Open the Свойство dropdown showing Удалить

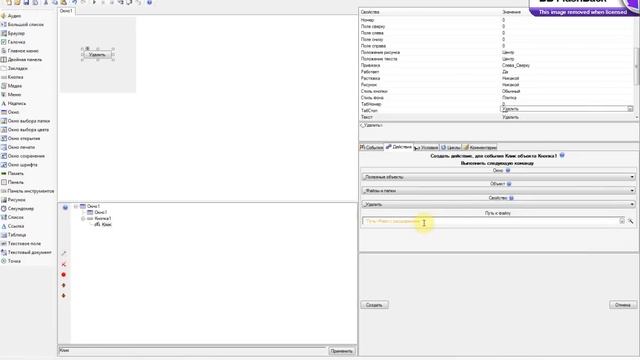point(498,204)
